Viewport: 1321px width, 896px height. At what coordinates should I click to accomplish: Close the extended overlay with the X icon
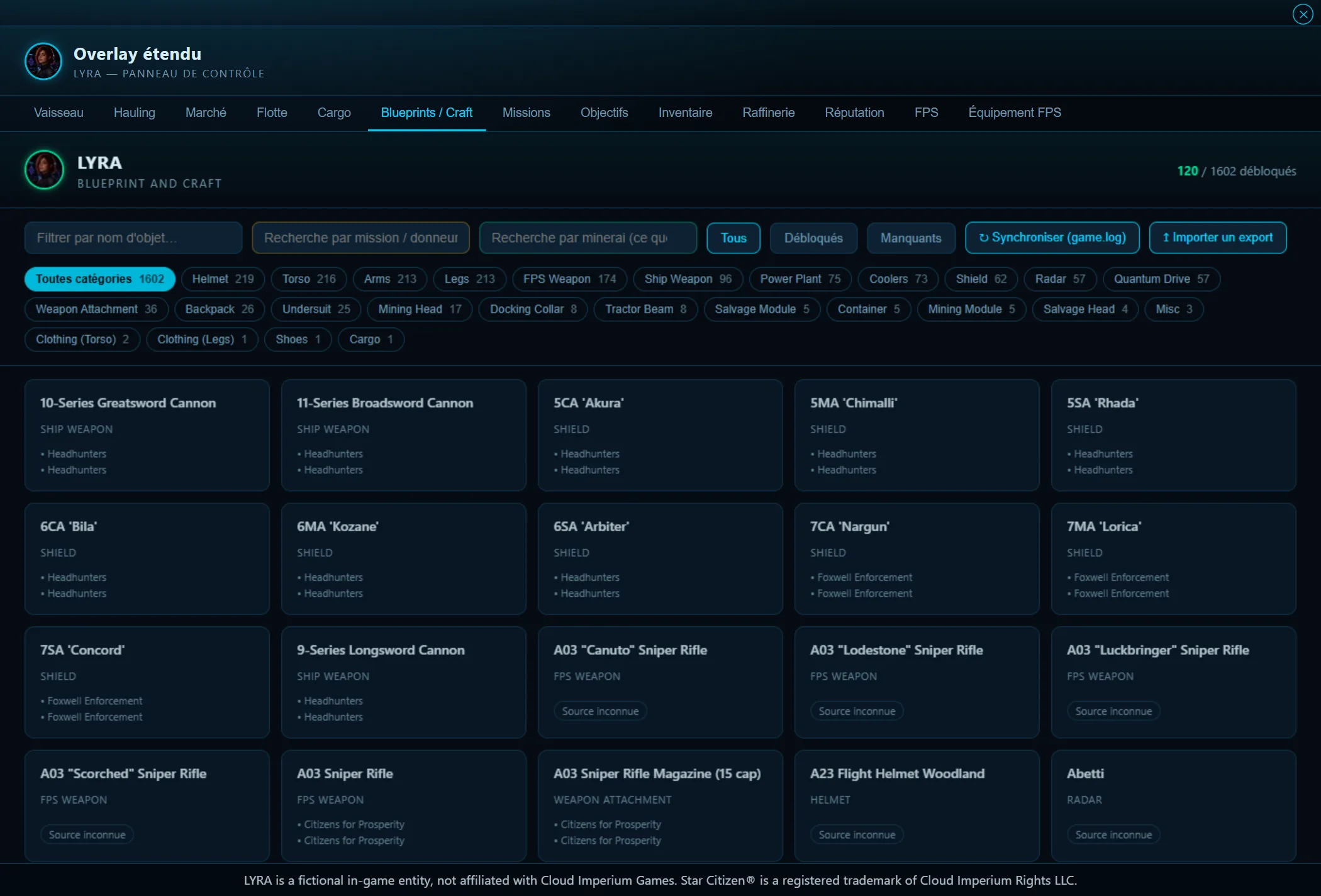pyautogui.click(x=1302, y=14)
